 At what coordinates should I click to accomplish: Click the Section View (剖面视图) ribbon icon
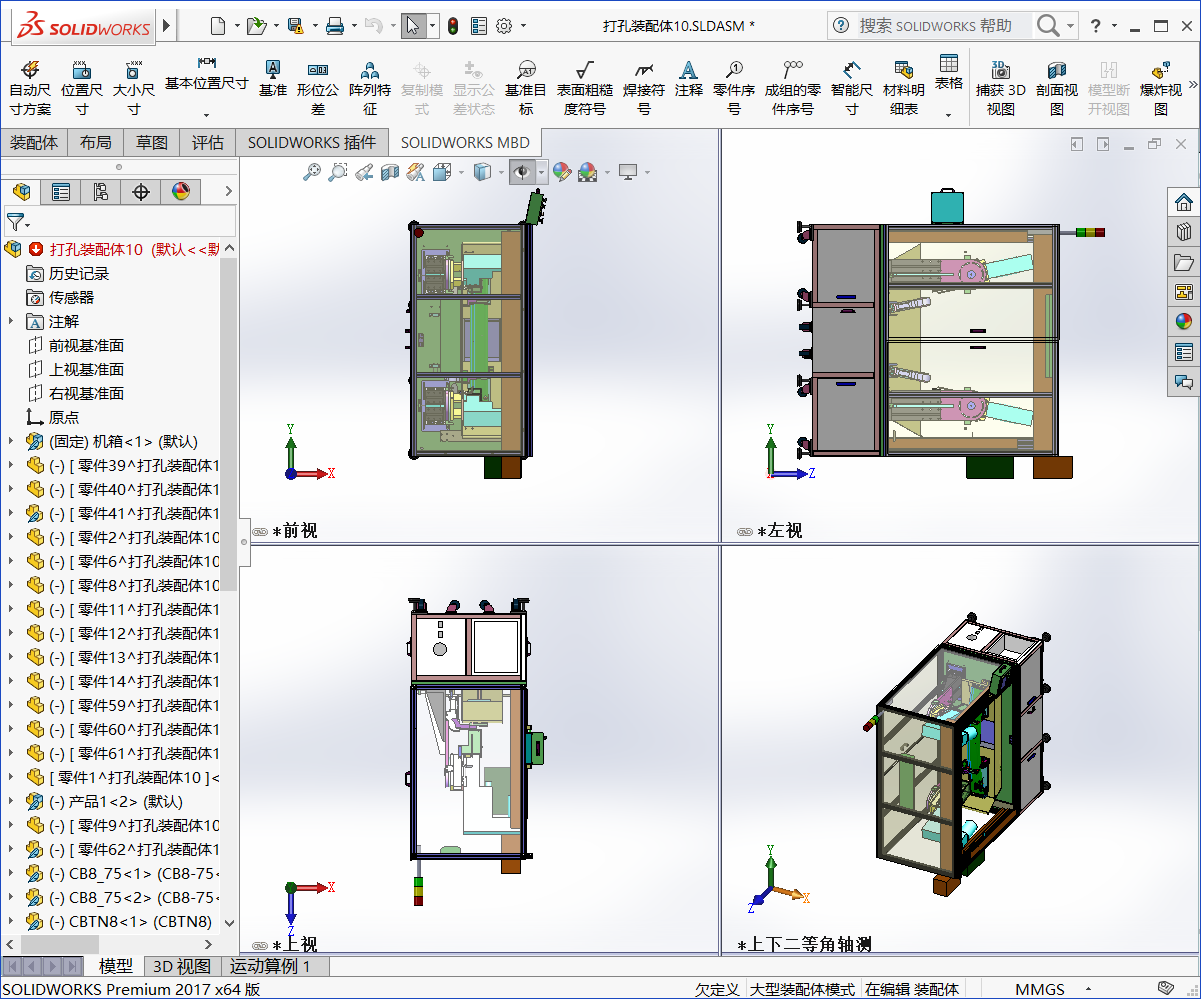(1057, 86)
